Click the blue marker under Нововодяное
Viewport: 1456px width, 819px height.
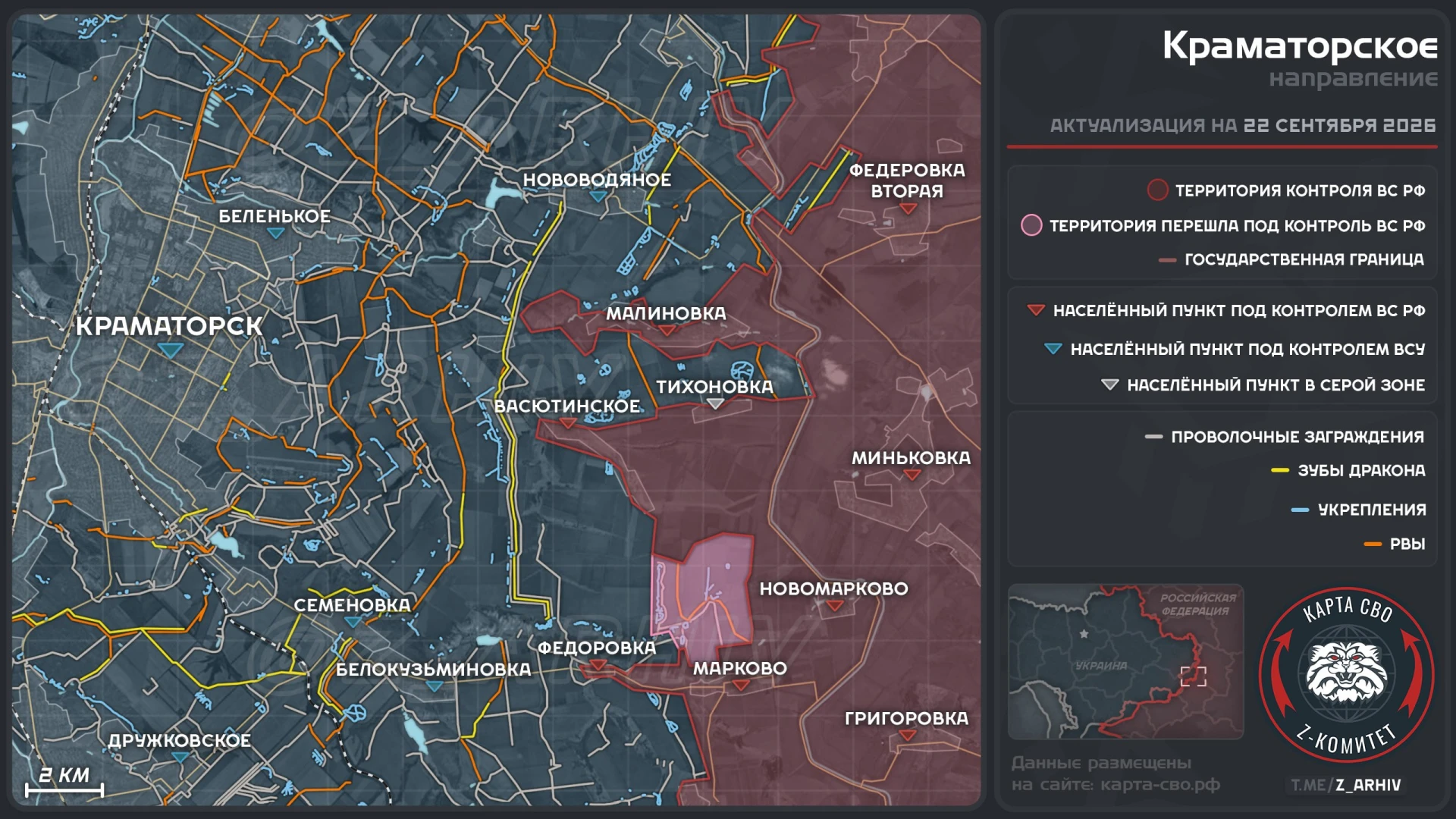coord(598,197)
